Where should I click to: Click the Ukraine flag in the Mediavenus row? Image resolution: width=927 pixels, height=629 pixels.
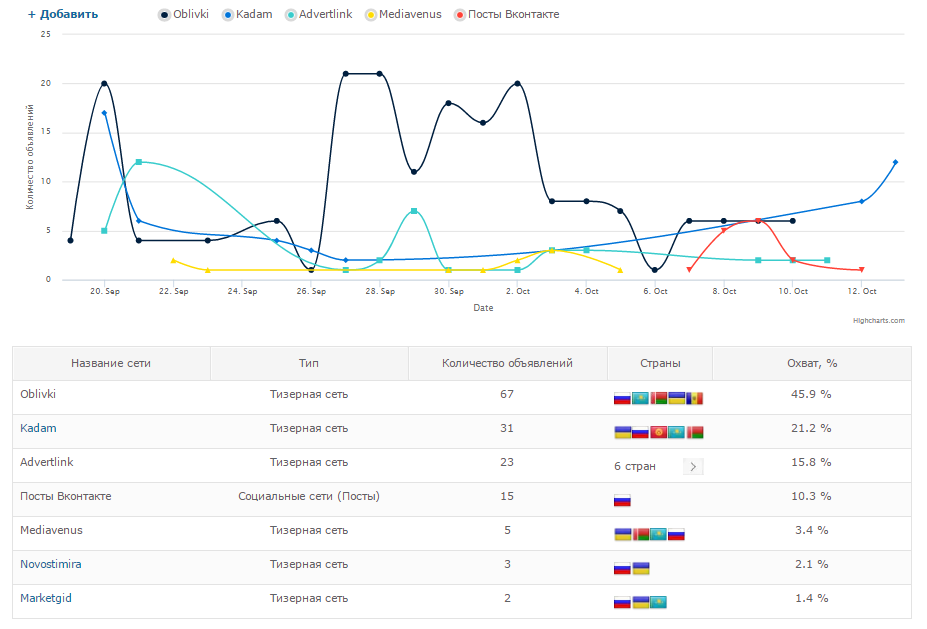623,534
